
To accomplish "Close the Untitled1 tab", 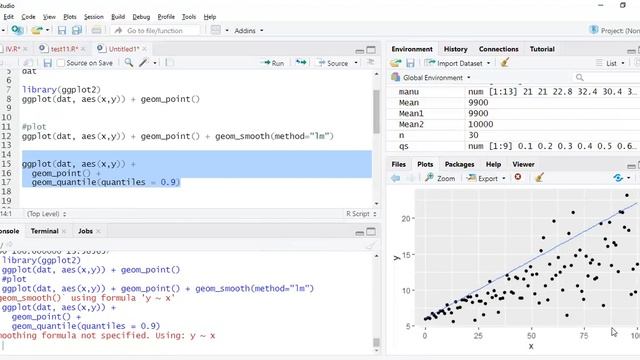I will (144, 49).
